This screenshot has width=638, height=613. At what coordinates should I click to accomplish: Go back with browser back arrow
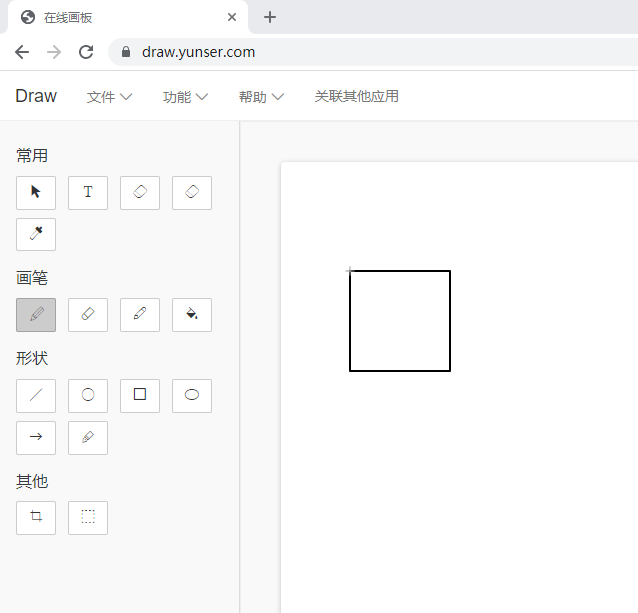pyautogui.click(x=22, y=52)
